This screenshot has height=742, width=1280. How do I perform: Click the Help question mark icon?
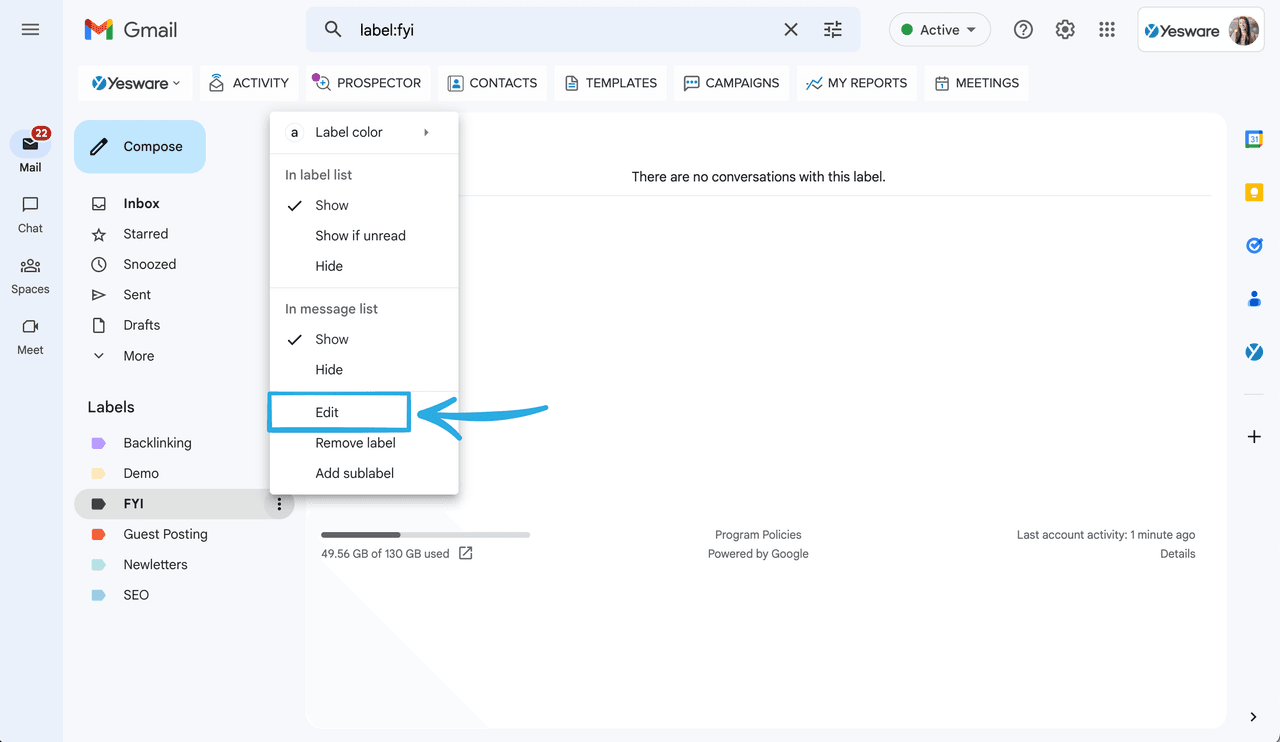pos(1023,30)
